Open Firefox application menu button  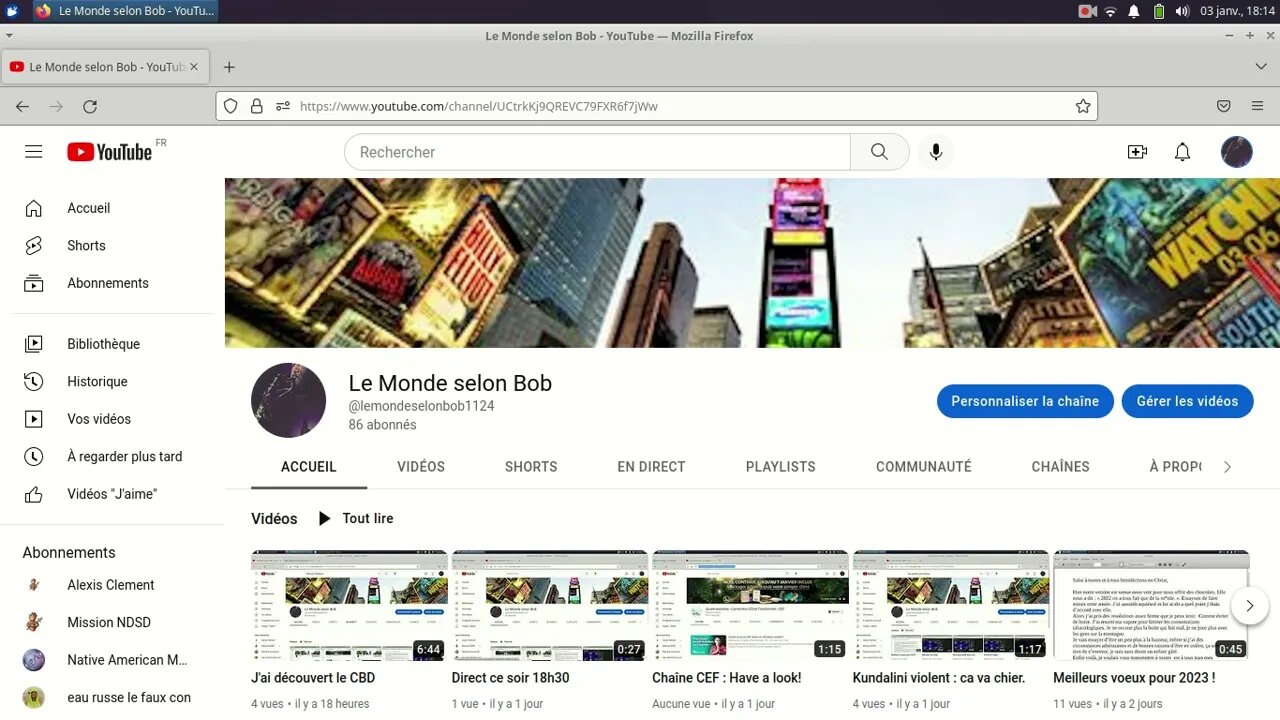[1257, 106]
